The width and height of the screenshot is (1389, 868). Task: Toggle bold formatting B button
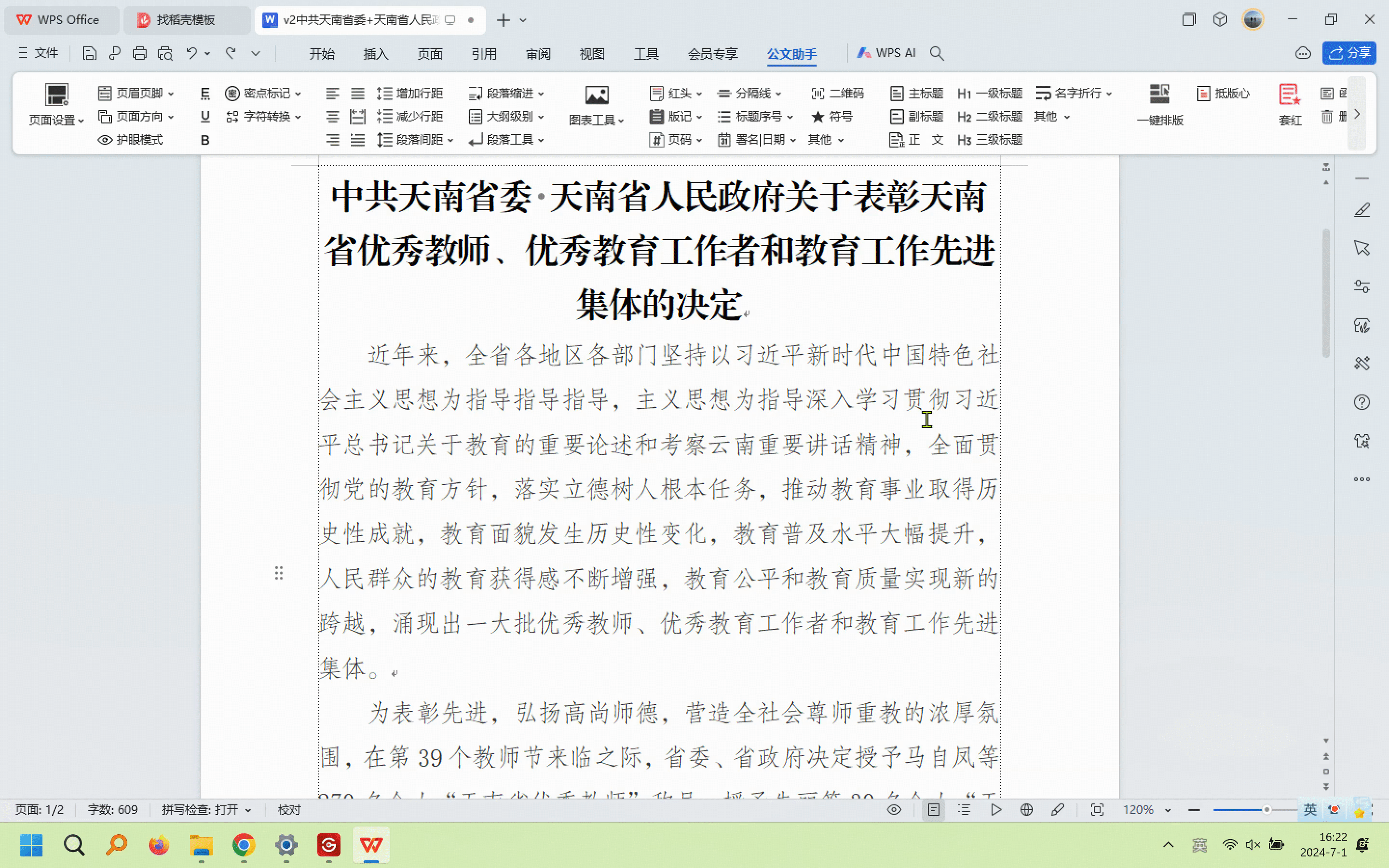coord(205,140)
